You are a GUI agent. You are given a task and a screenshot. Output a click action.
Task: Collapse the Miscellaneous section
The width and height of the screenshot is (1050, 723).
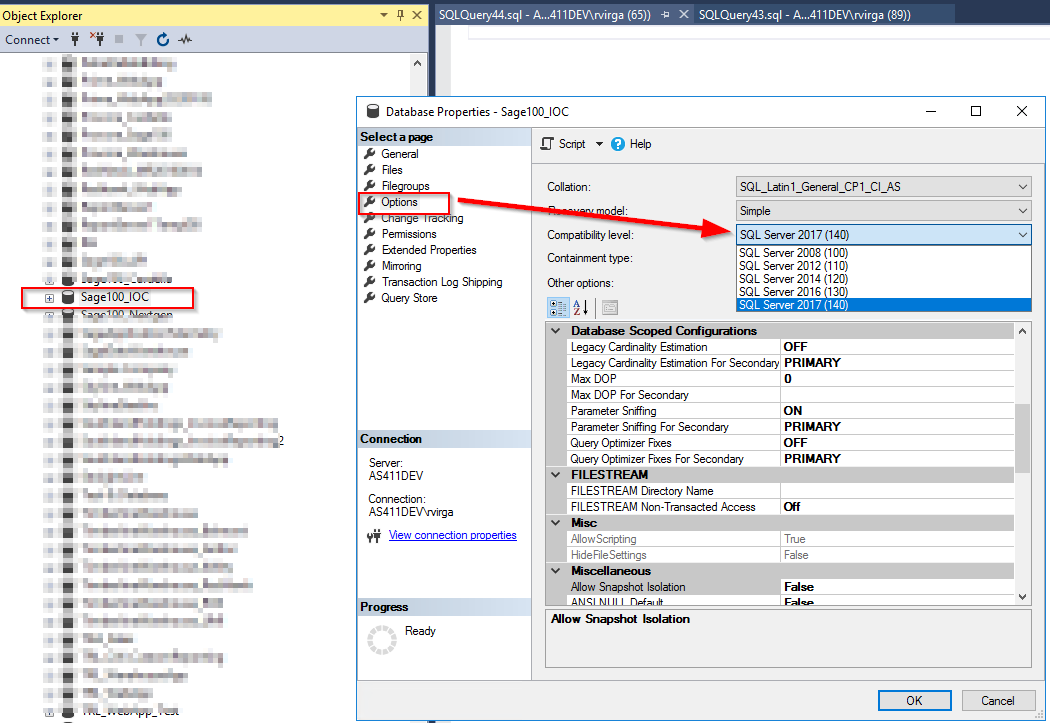click(x=556, y=571)
